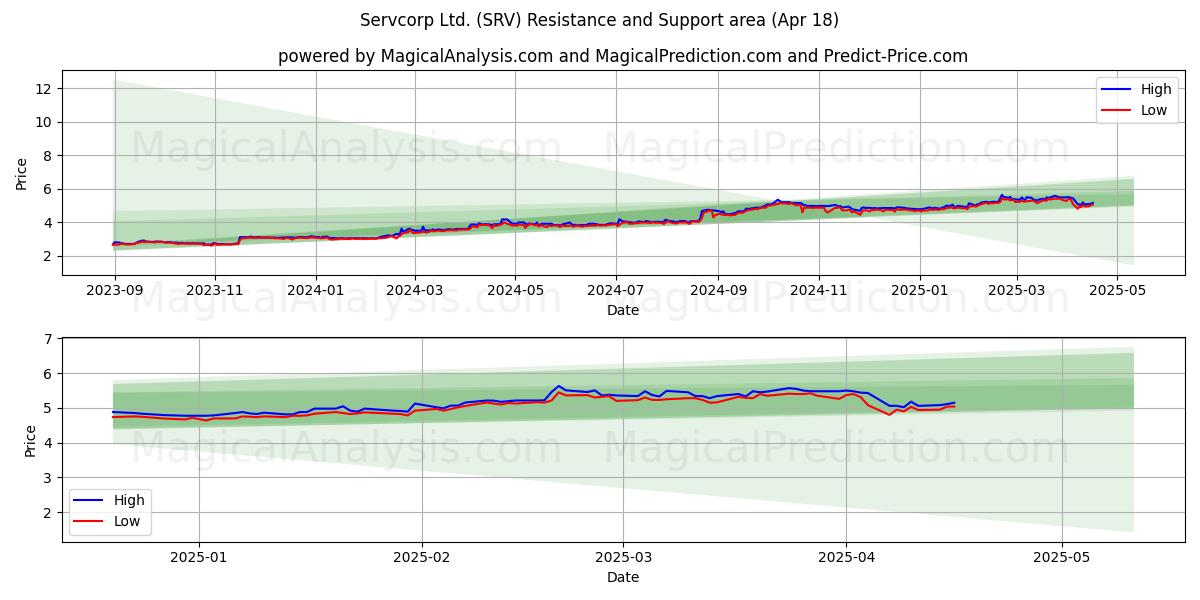Click the '2025-01' x-axis label on the bottom chart
This screenshot has width=1200, height=600.
pyautogui.click(x=199, y=557)
